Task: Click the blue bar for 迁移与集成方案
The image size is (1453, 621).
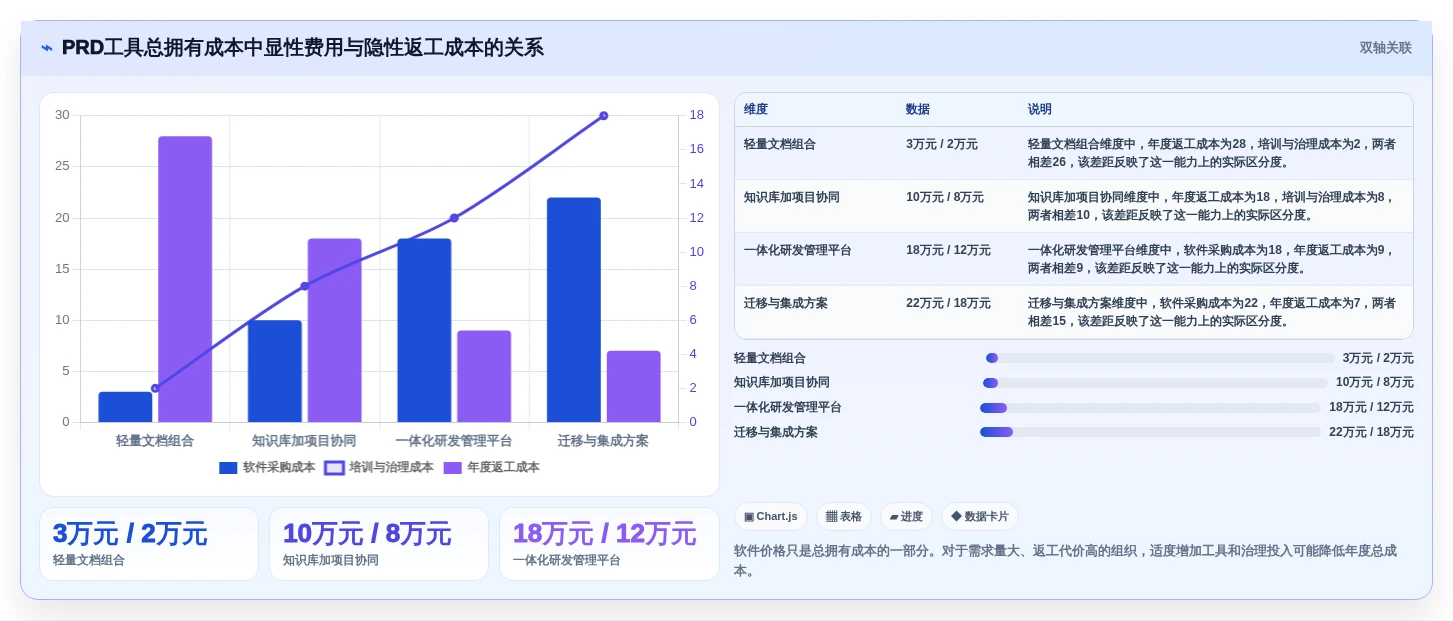Action: (x=574, y=310)
